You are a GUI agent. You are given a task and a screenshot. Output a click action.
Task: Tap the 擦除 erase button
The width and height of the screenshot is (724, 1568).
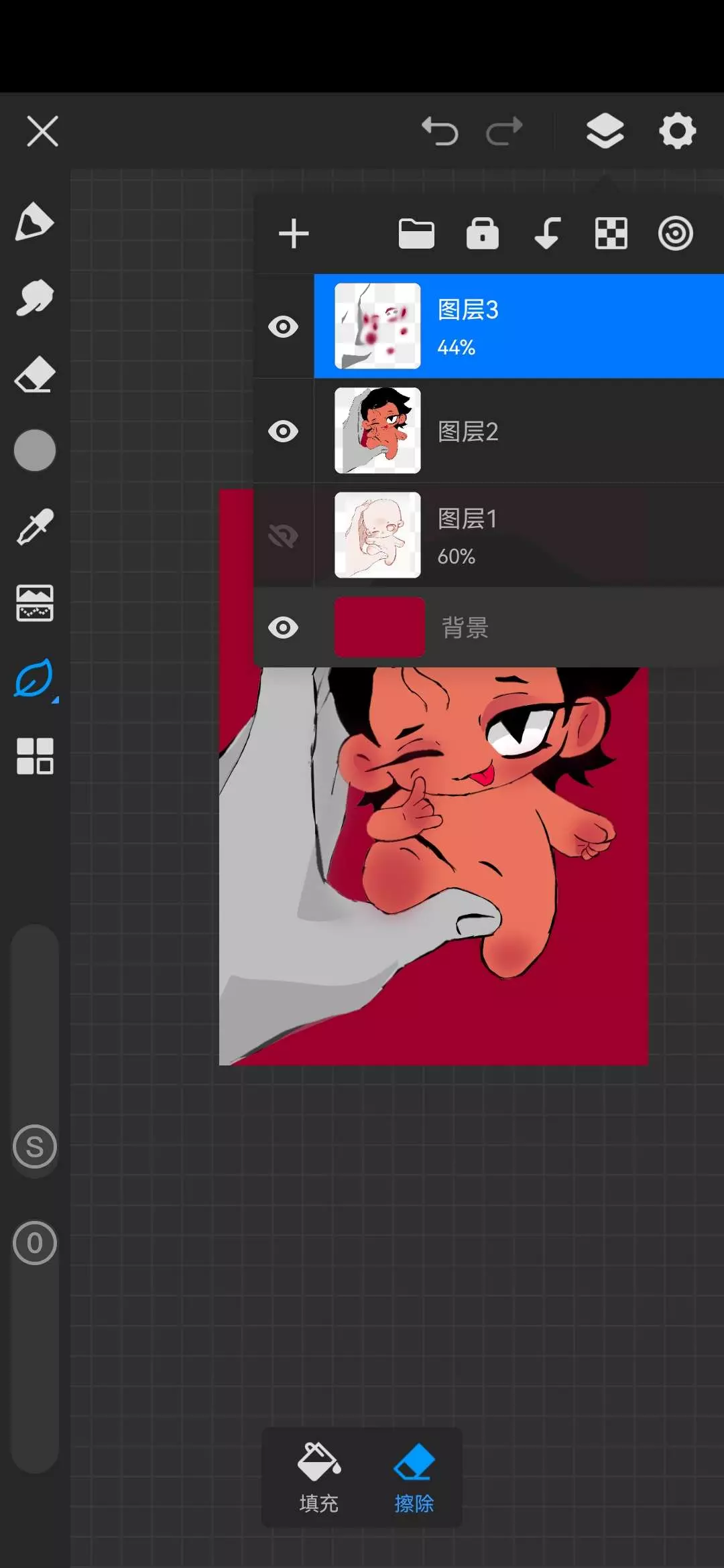(x=414, y=1478)
